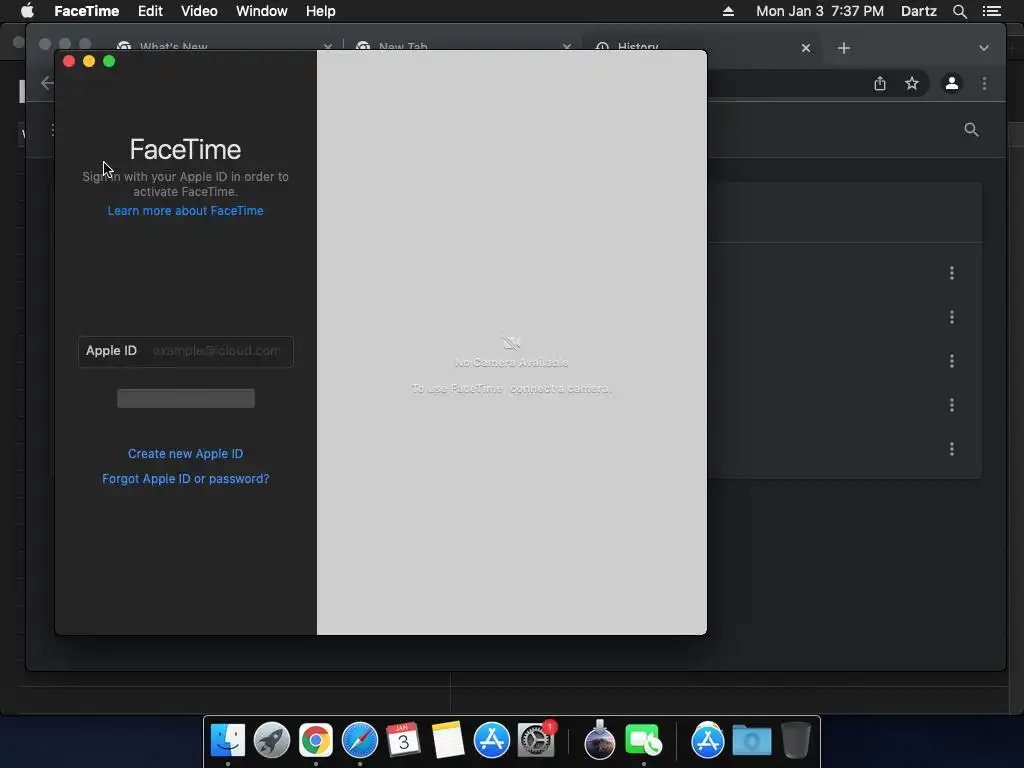Image resolution: width=1024 pixels, height=768 pixels.
Task: Click the search history magnifier icon
Action: (x=971, y=130)
